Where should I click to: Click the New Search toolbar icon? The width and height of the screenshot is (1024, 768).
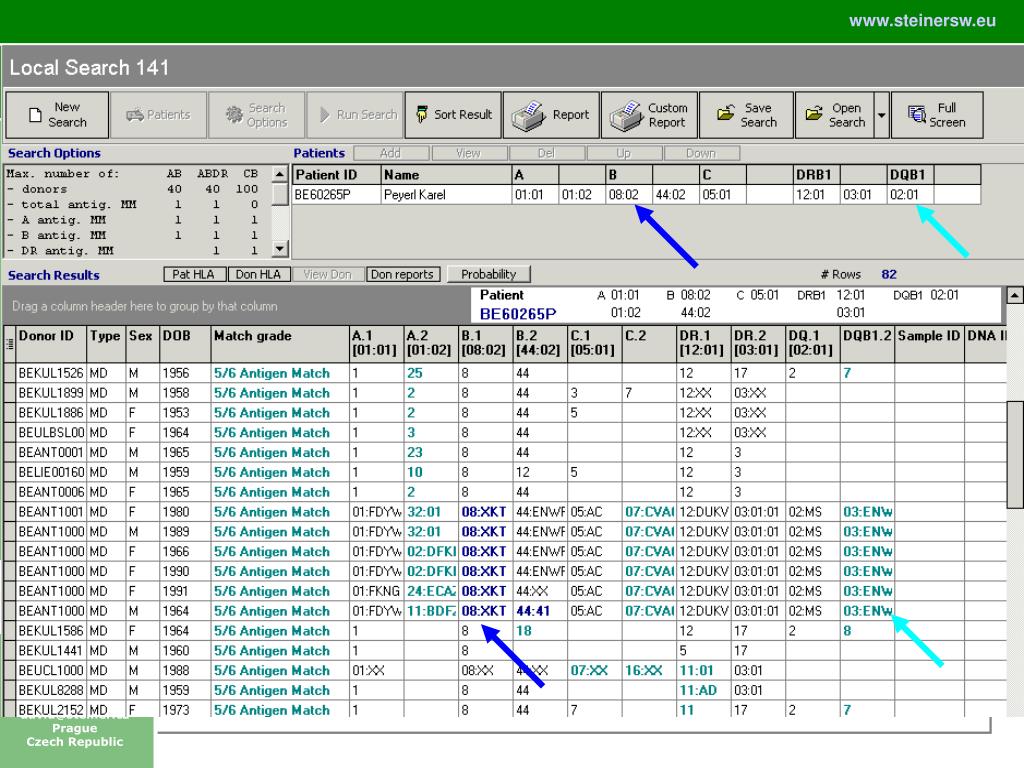[35, 115]
